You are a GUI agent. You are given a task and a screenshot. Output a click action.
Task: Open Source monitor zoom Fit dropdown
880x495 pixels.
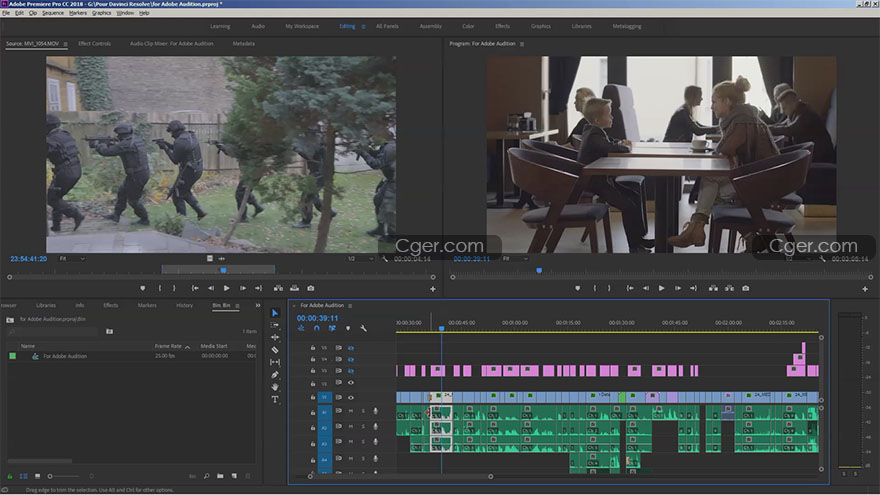[x=72, y=259]
